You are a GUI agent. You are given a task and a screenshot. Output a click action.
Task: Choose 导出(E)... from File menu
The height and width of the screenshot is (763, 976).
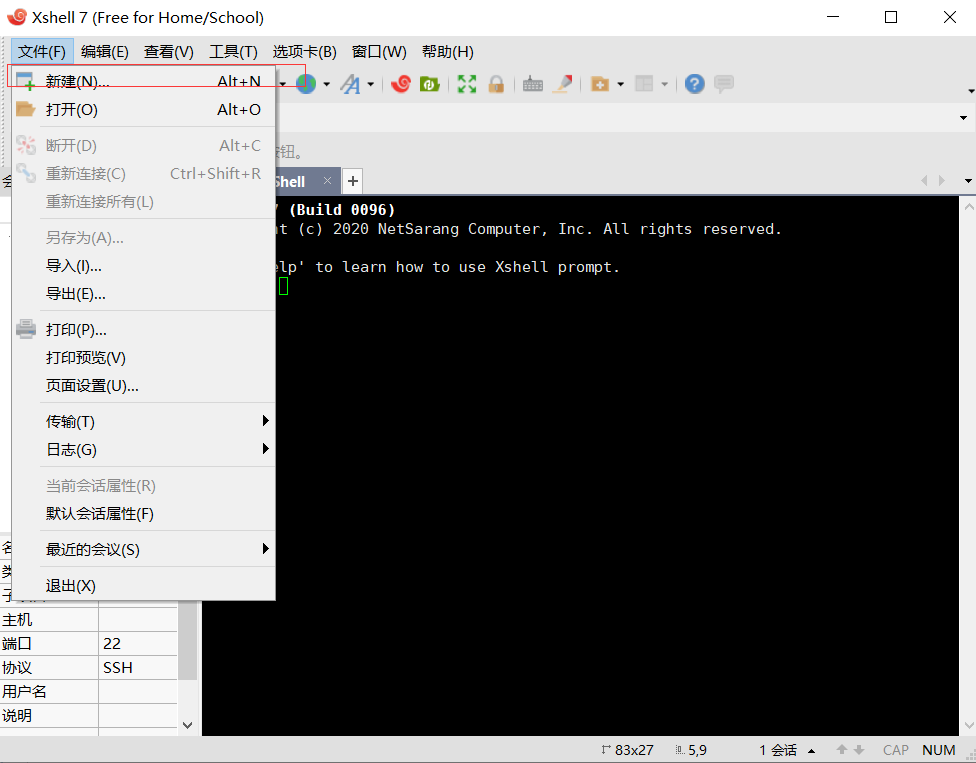(x=144, y=294)
